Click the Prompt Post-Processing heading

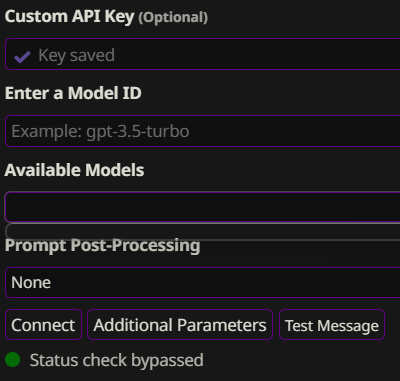coord(103,246)
